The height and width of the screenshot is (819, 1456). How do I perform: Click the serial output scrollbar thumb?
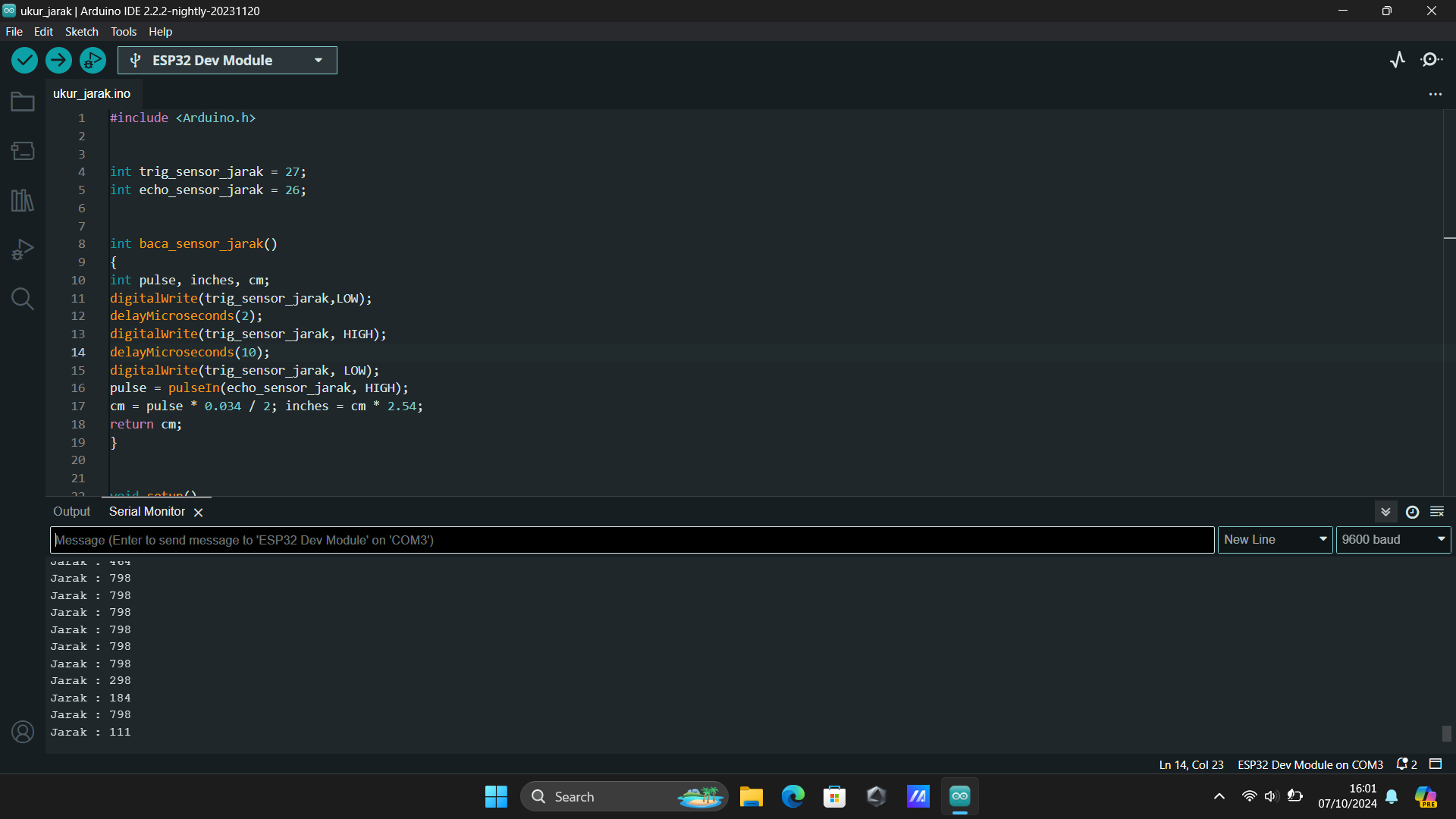pos(1446,733)
